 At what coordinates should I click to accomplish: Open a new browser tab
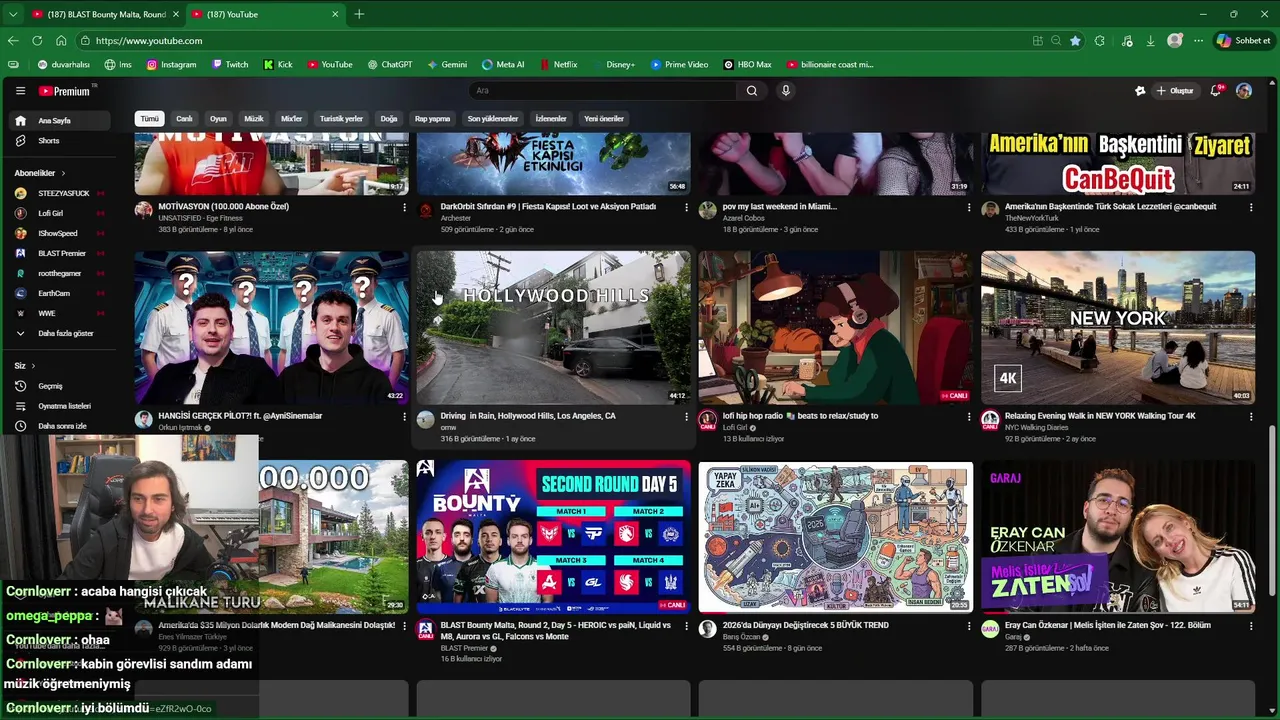[359, 14]
